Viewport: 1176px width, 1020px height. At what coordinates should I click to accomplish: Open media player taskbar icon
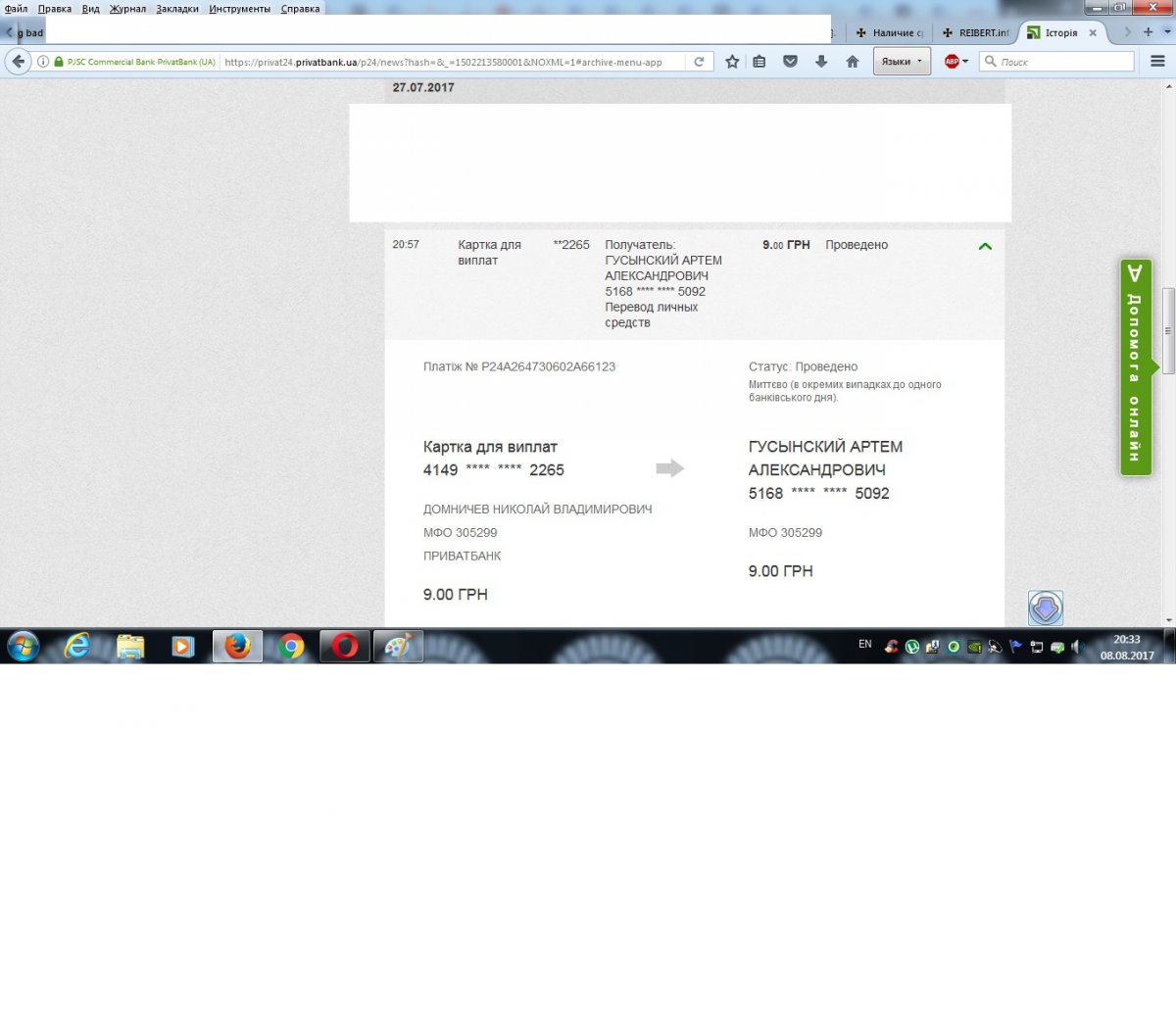click(x=183, y=647)
